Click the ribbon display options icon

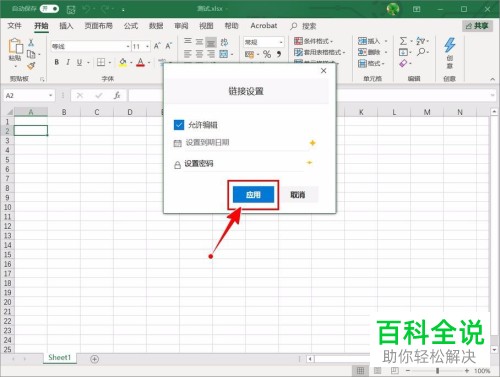pos(416,9)
